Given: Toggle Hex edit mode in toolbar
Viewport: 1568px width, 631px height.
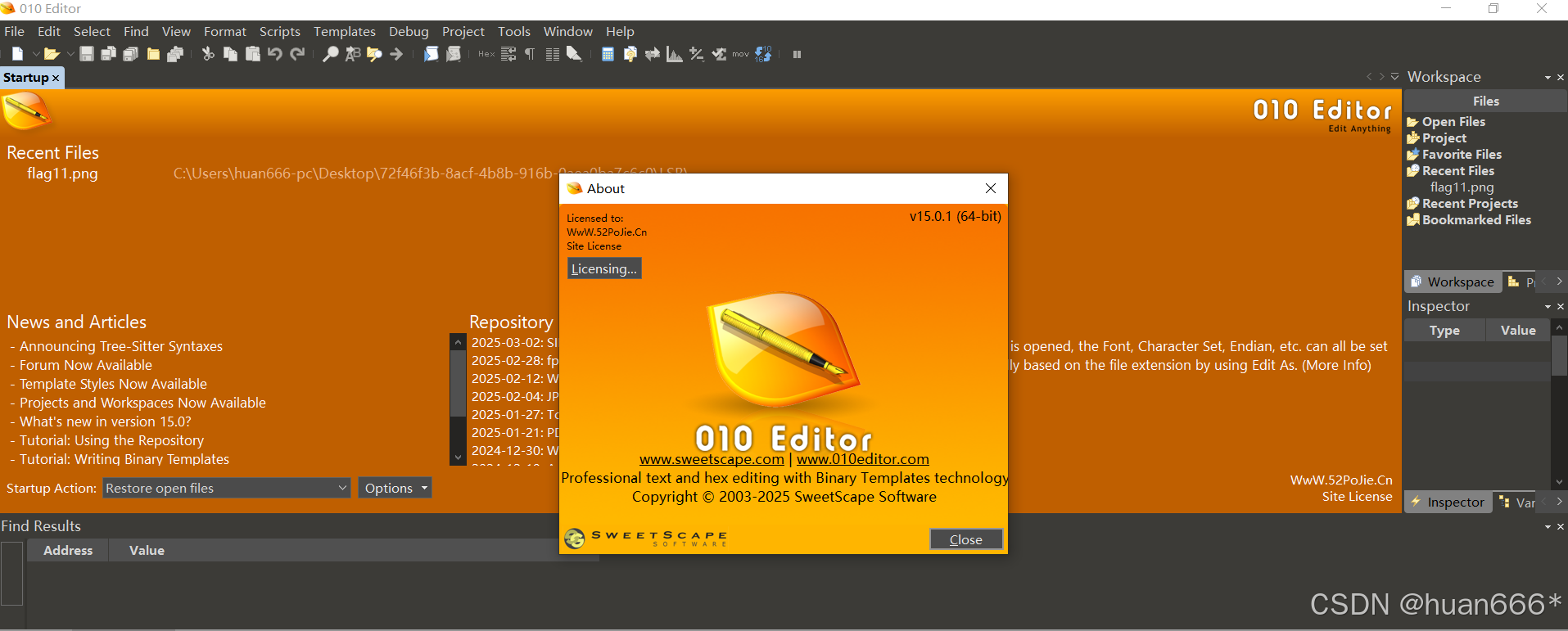Looking at the screenshot, I should [486, 54].
